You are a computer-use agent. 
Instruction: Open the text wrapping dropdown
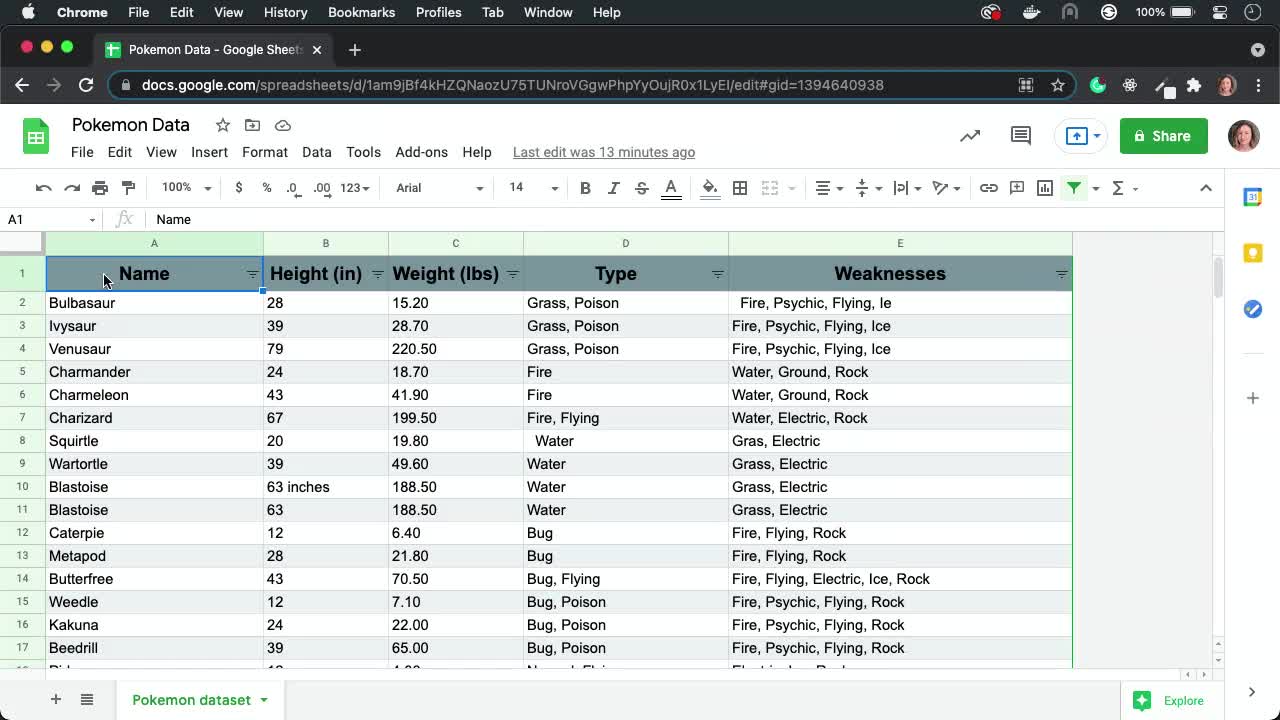[907, 188]
